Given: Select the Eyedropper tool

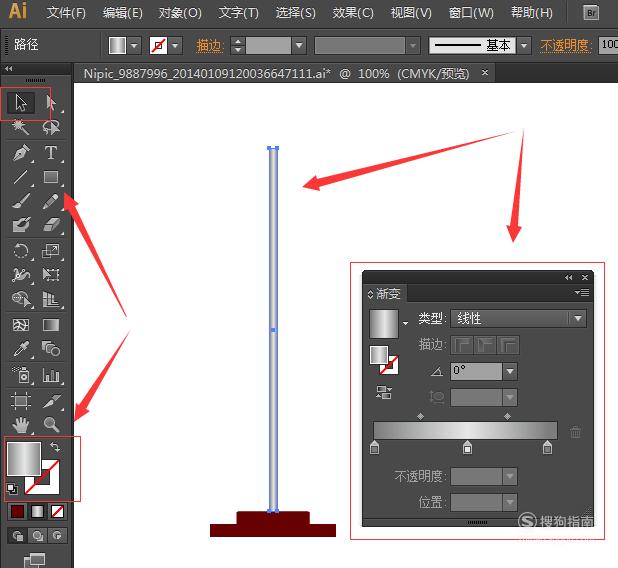Looking at the screenshot, I should 20,349.
